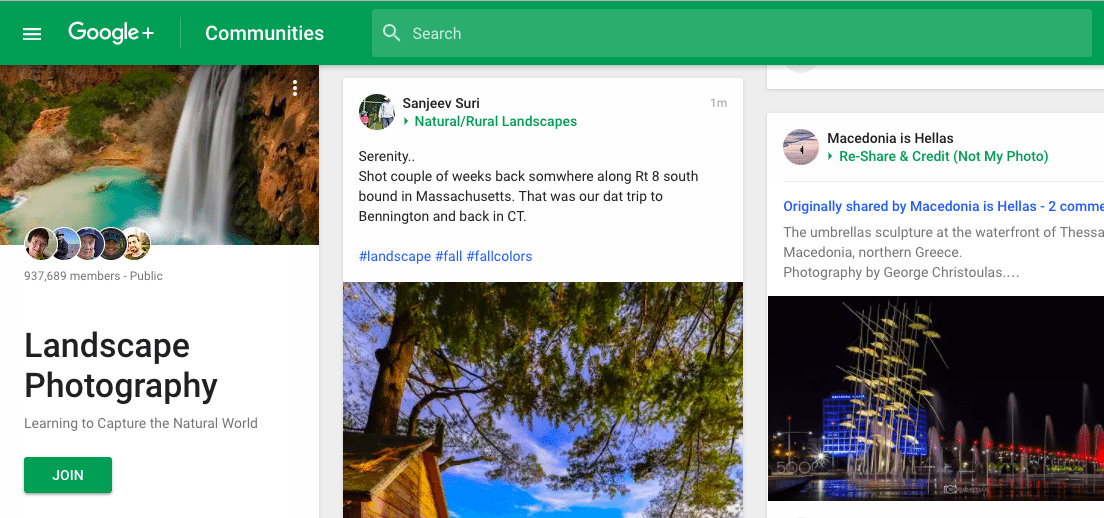
Task: Click the Google+ logo
Action: 111,33
